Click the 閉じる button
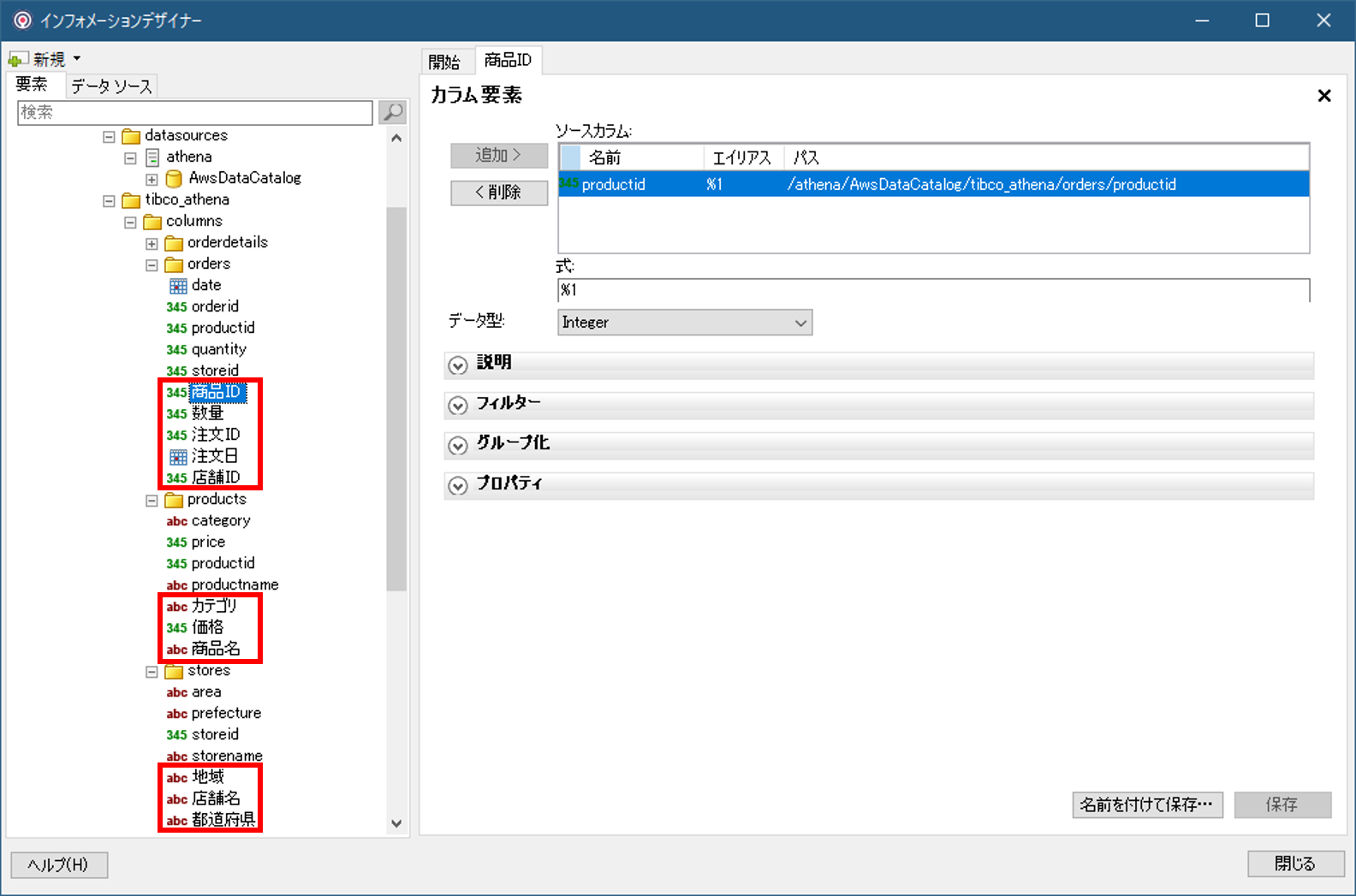 [x=1295, y=863]
